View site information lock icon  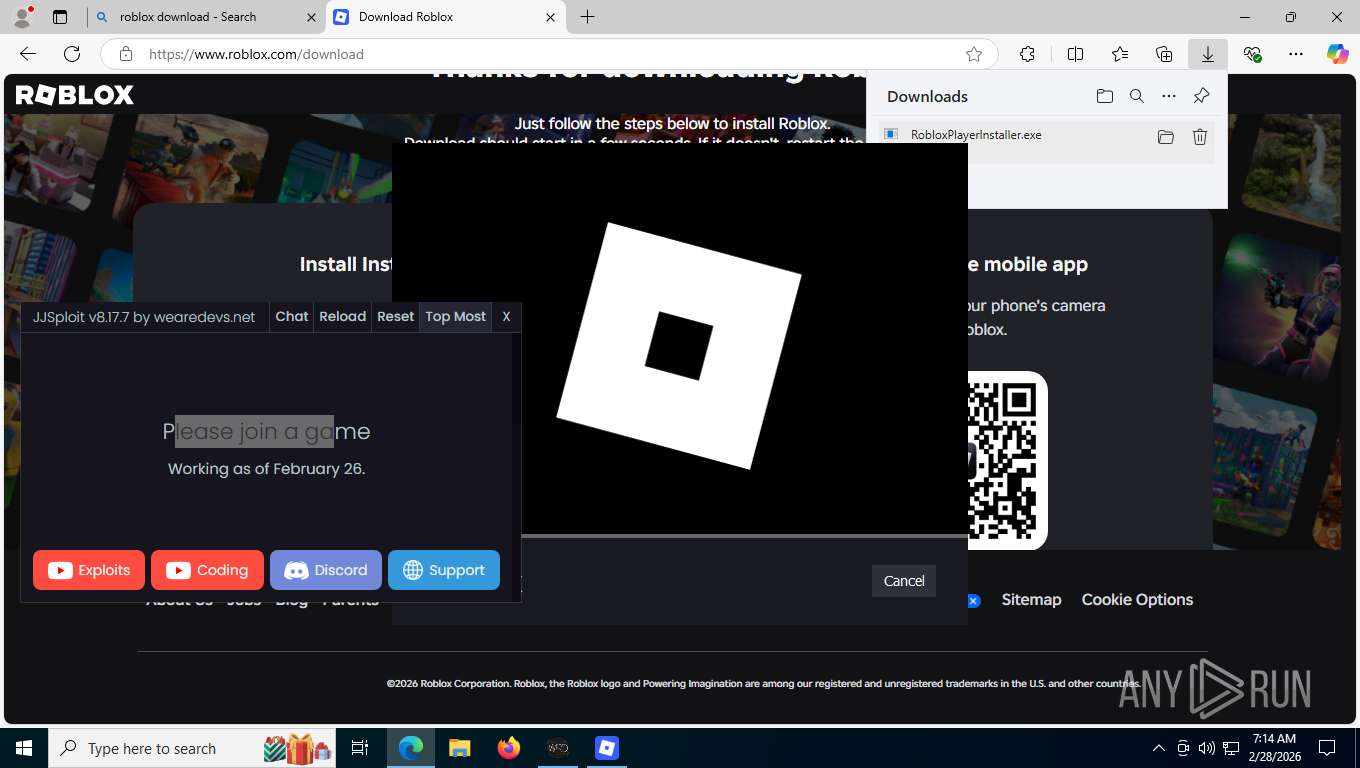(125, 54)
